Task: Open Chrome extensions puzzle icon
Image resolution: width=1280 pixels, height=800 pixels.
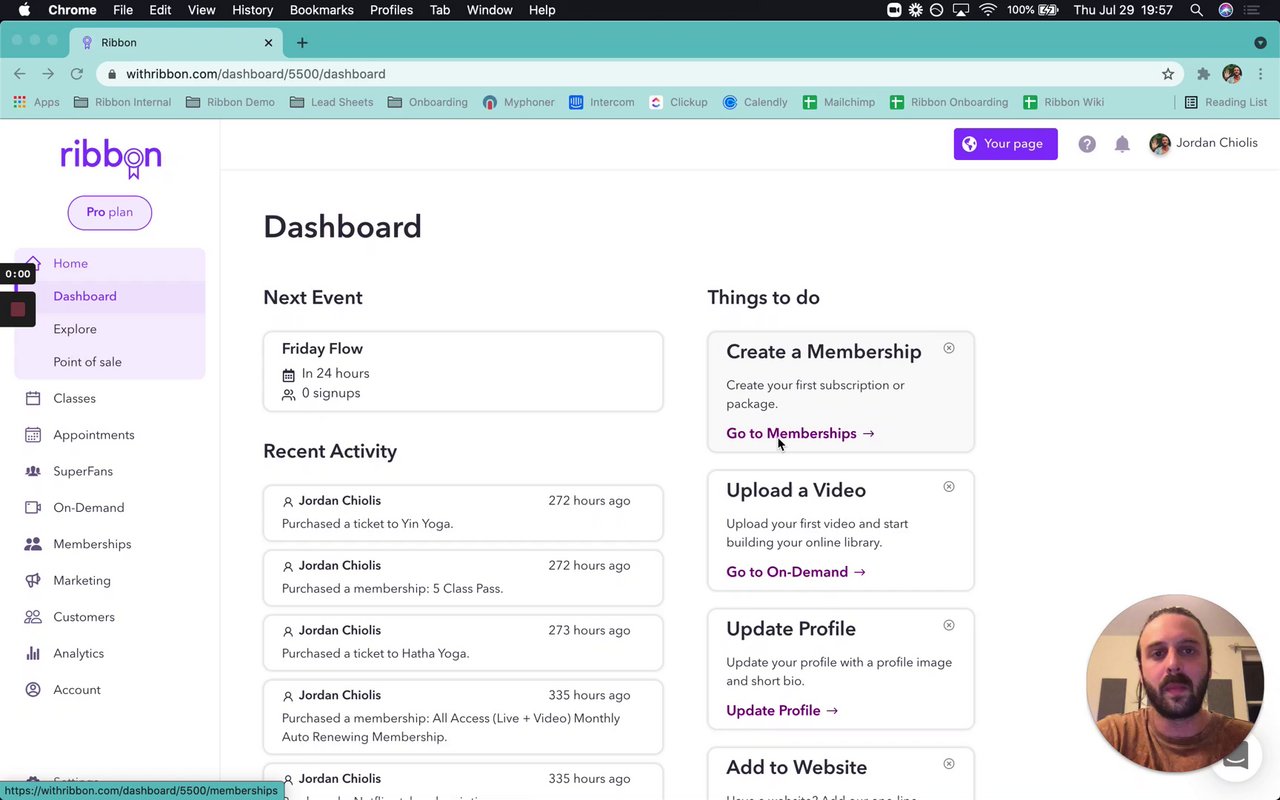Action: coord(1203,74)
